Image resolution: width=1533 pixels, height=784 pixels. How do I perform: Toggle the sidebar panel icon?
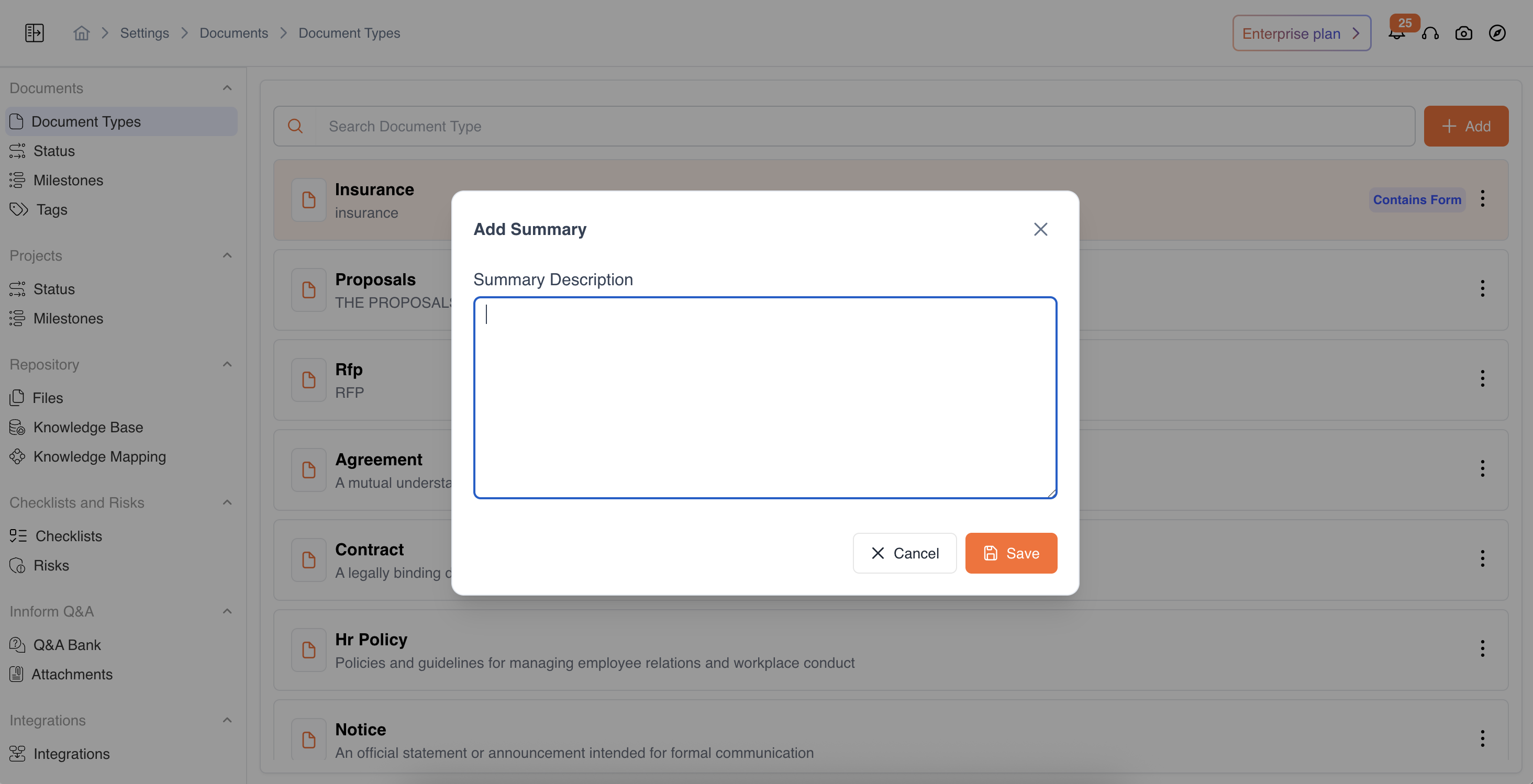35,33
